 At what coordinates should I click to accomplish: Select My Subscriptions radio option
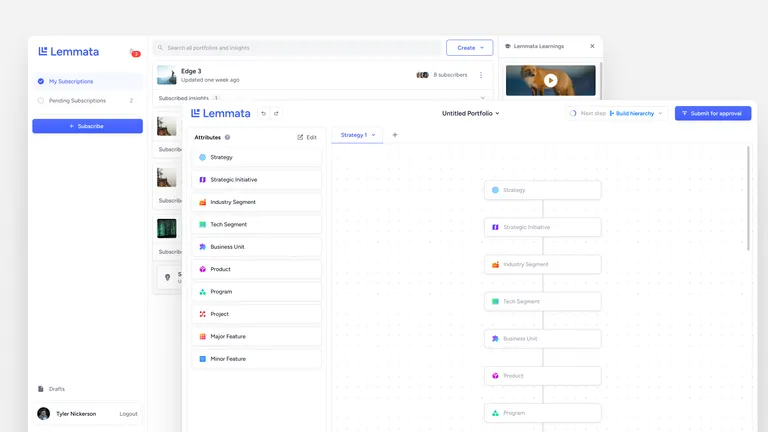coord(41,81)
